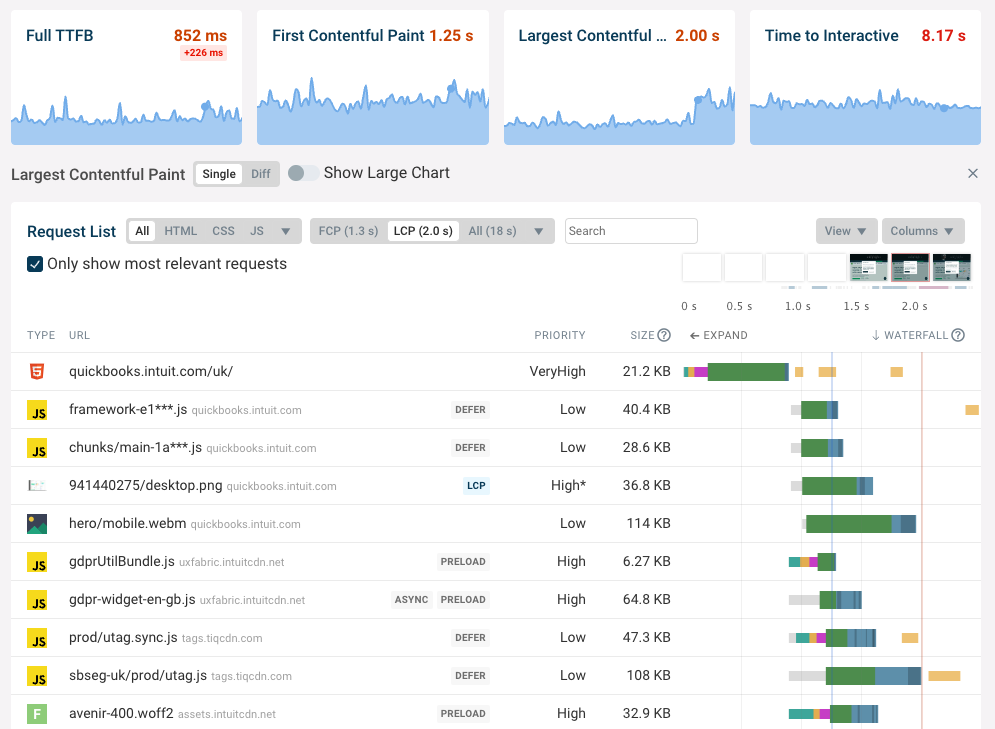This screenshot has height=729, width=995.
Task: Show All (18 s) requests
Action: [492, 231]
